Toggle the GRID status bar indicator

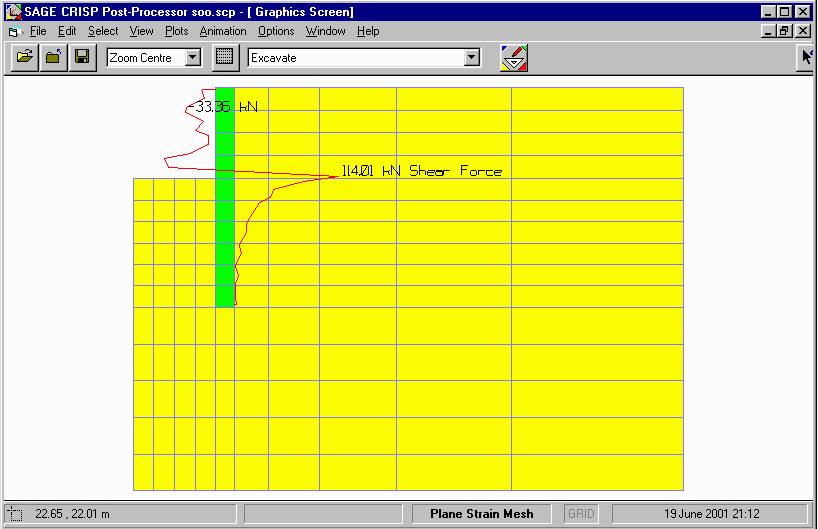[x=581, y=514]
